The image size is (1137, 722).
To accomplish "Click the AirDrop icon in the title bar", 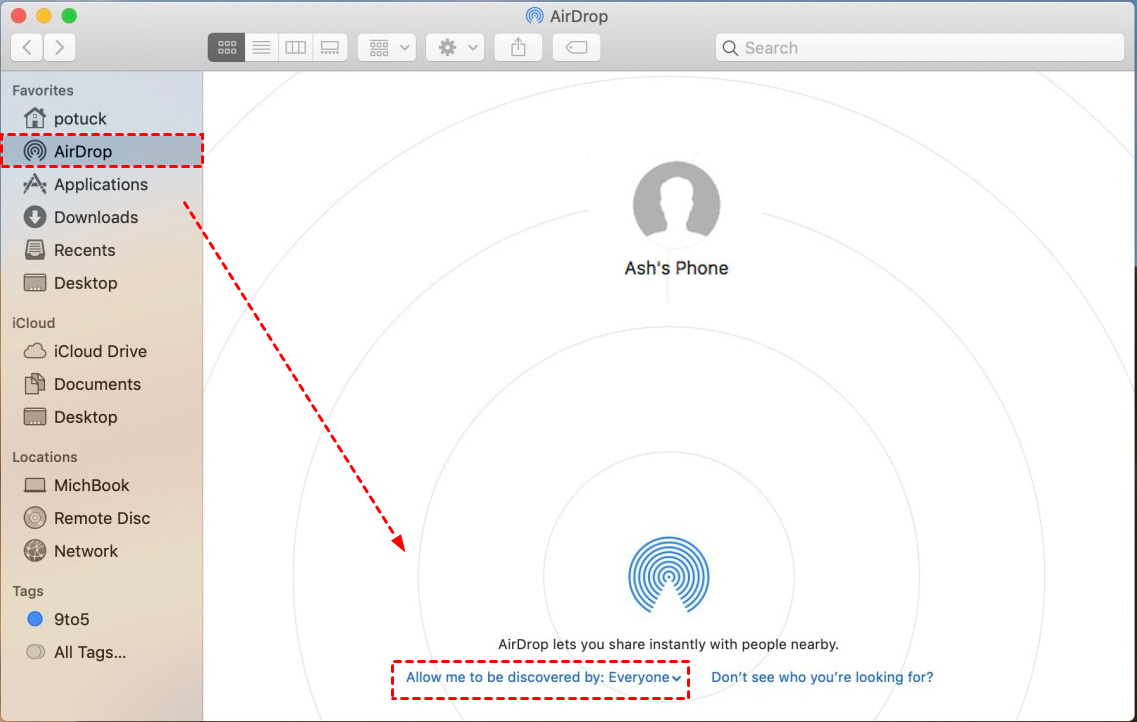I will point(534,16).
